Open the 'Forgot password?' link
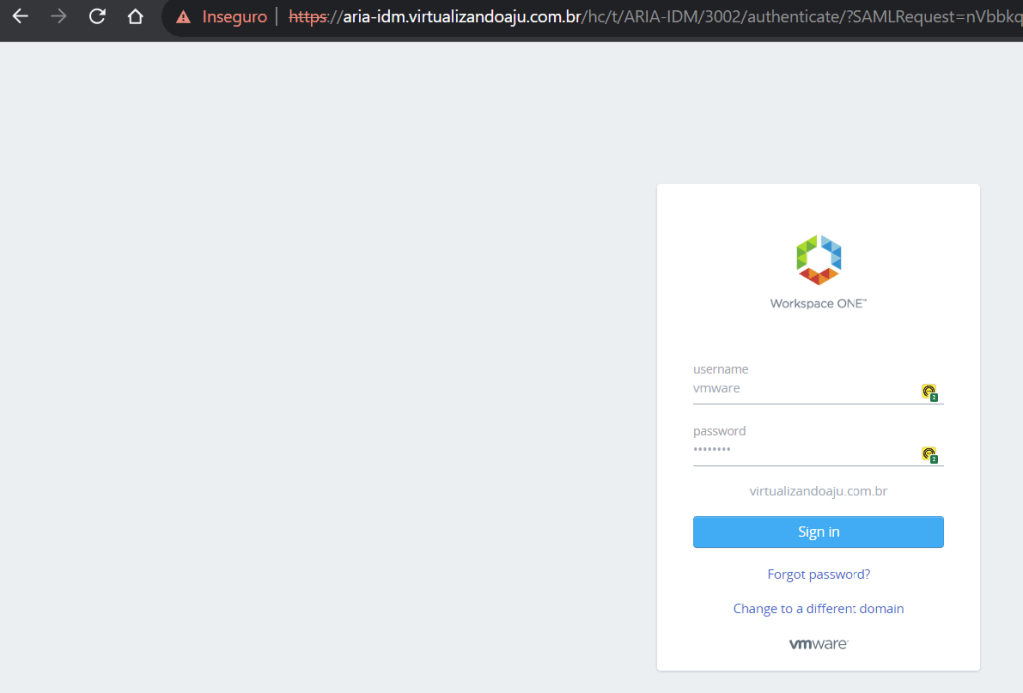Image resolution: width=1023 pixels, height=693 pixels. (x=818, y=574)
